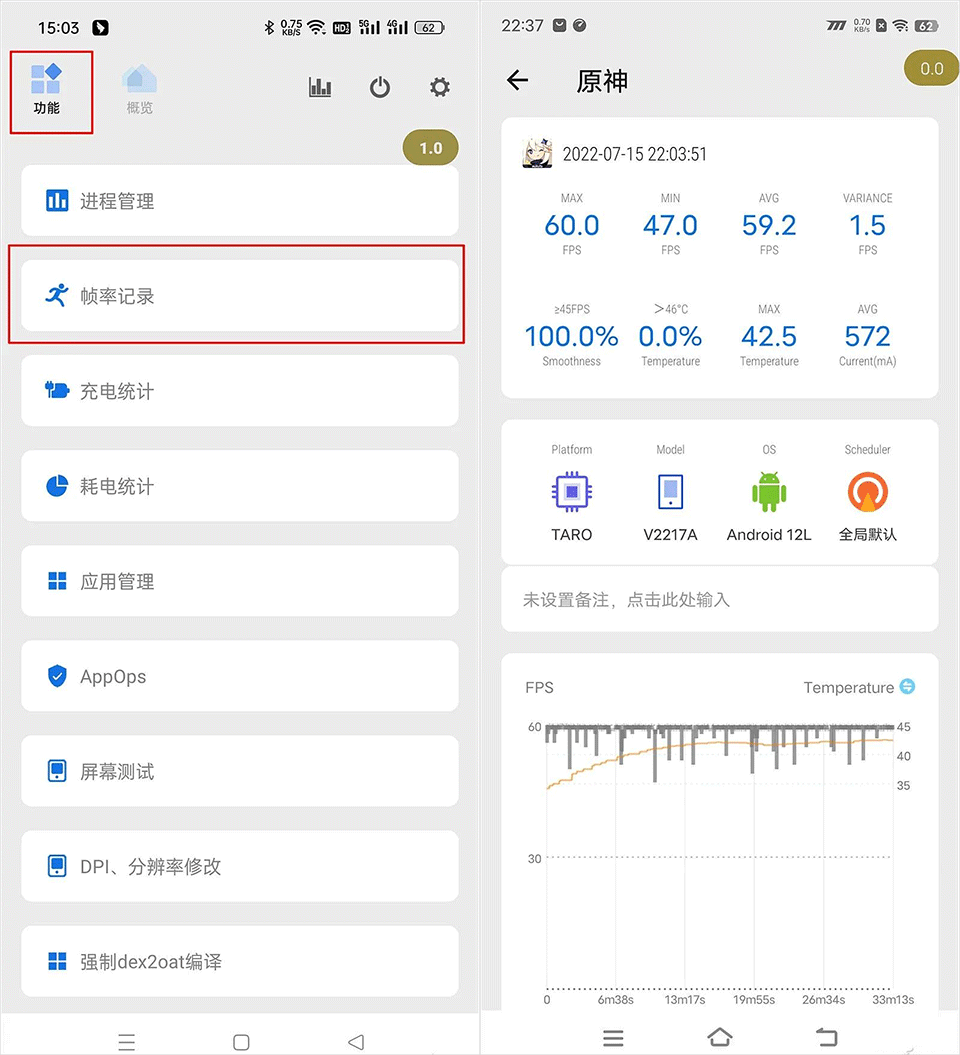The image size is (960, 1055).
Task: Click the 全局默认 Scheduler icon
Action: (x=867, y=492)
